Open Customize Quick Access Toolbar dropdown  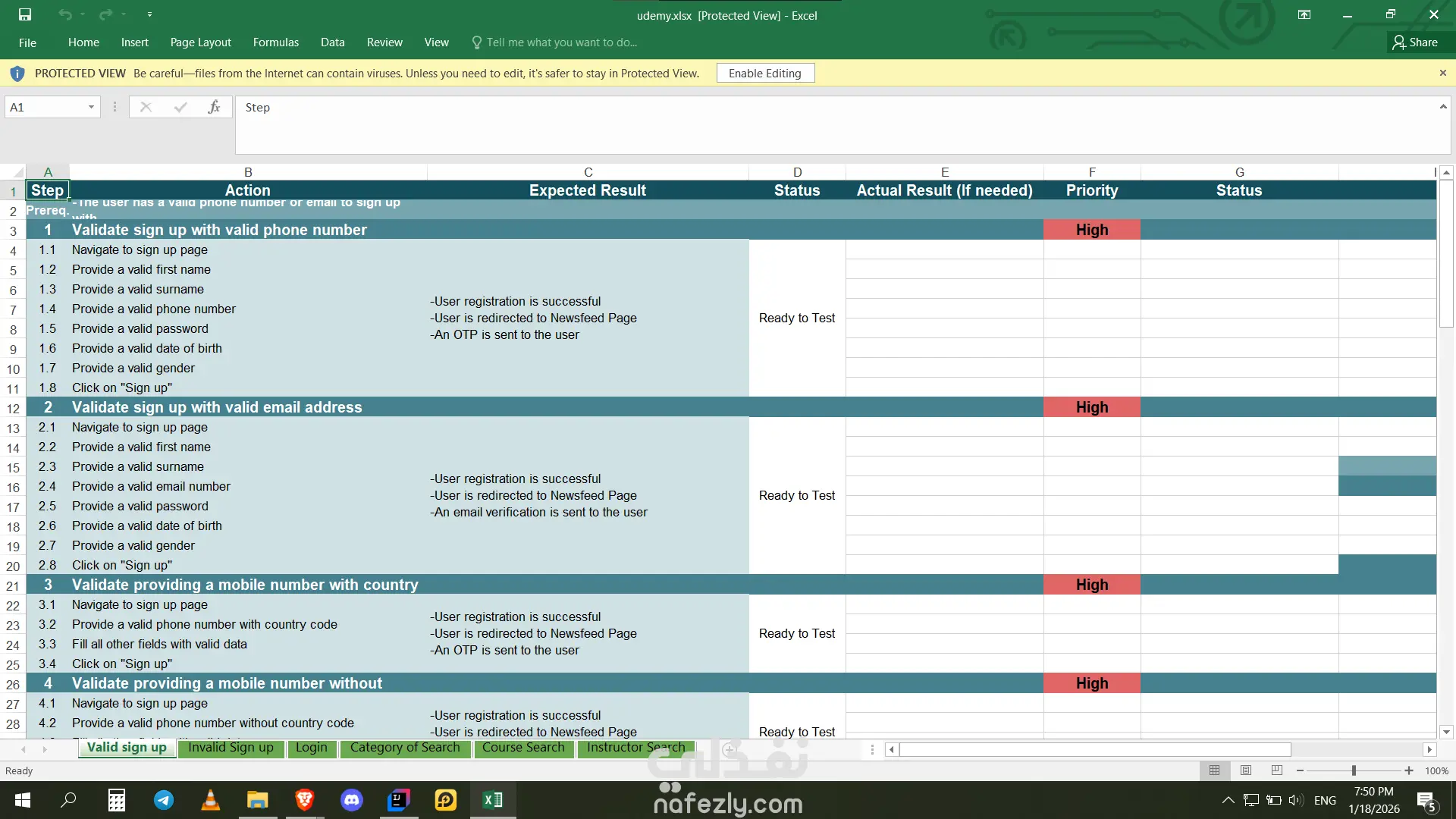[149, 14]
